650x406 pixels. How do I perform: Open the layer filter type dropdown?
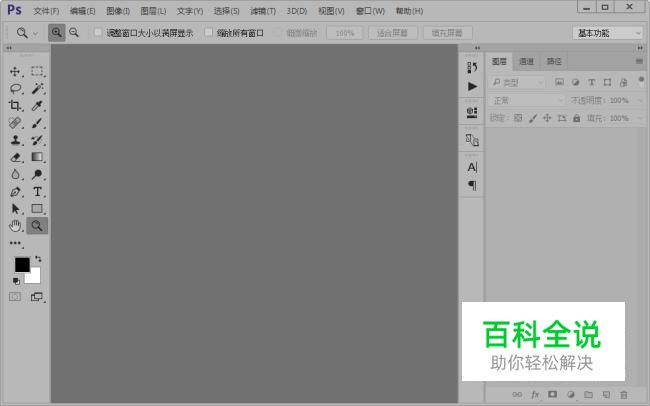[517, 83]
